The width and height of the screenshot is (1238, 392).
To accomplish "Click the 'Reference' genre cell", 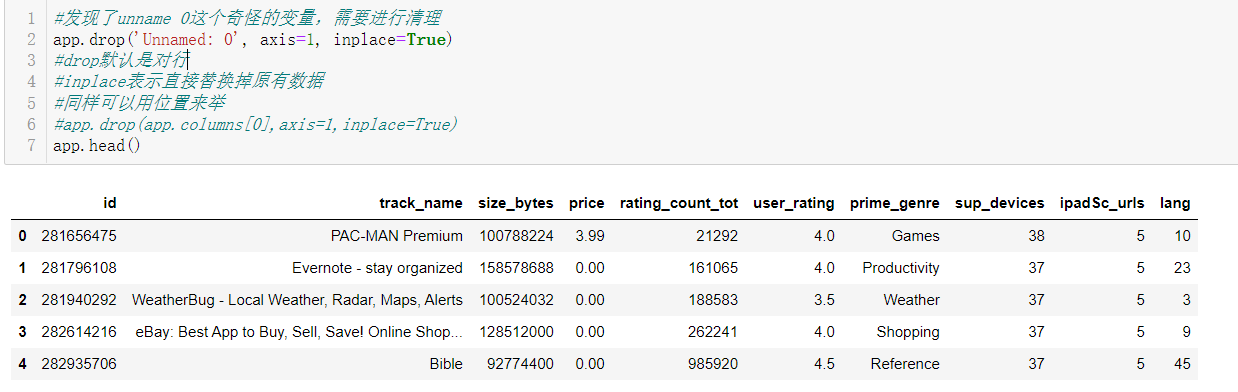I will pyautogui.click(x=905, y=364).
